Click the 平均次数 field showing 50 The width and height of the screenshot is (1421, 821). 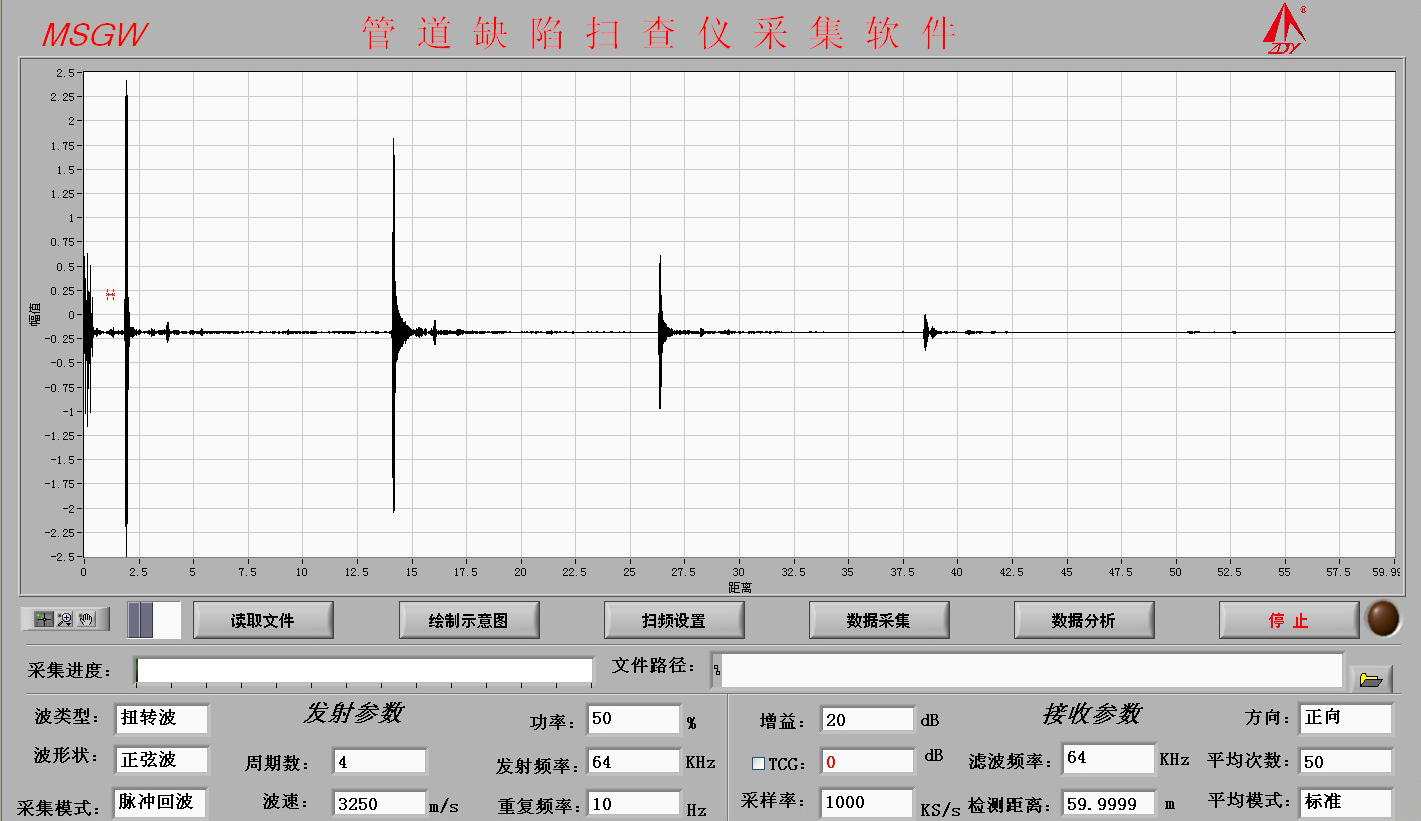(x=1346, y=761)
